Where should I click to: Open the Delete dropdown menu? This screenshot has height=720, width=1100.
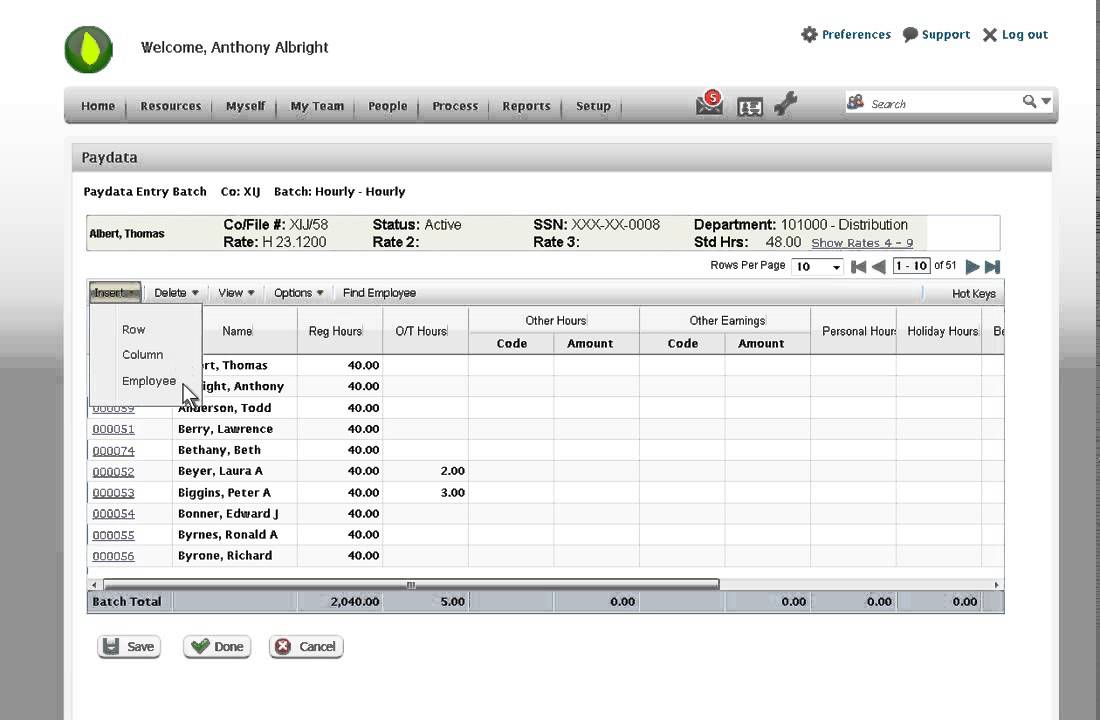pyautogui.click(x=176, y=293)
